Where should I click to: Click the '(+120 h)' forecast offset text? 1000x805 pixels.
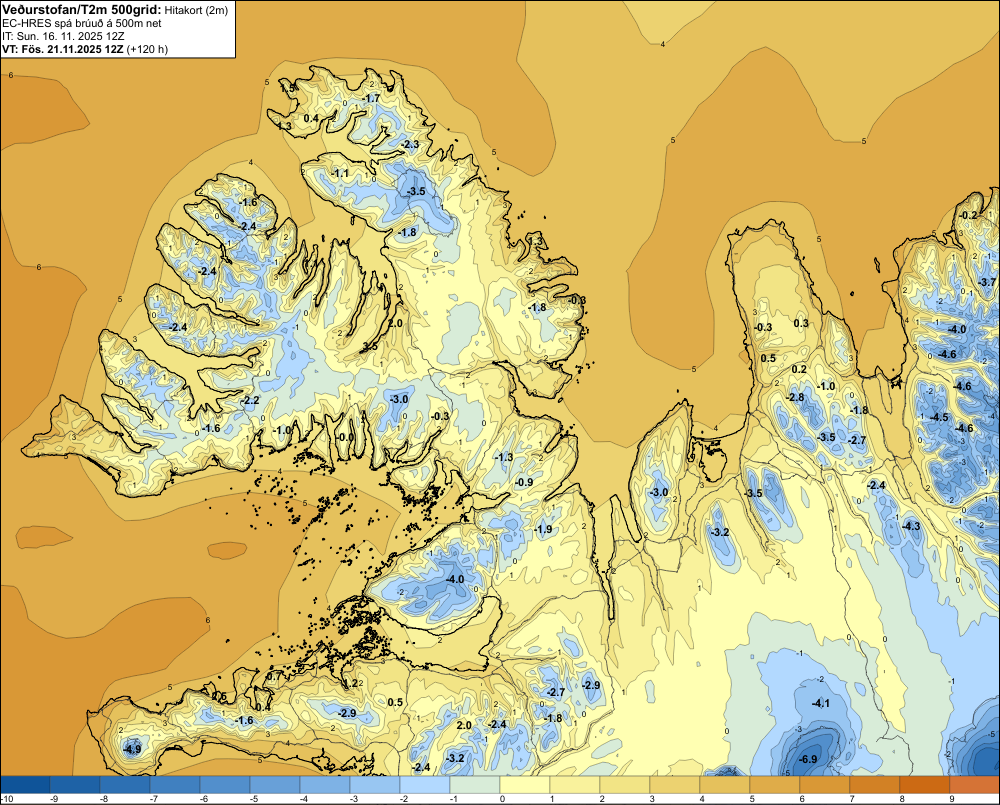click(x=147, y=49)
